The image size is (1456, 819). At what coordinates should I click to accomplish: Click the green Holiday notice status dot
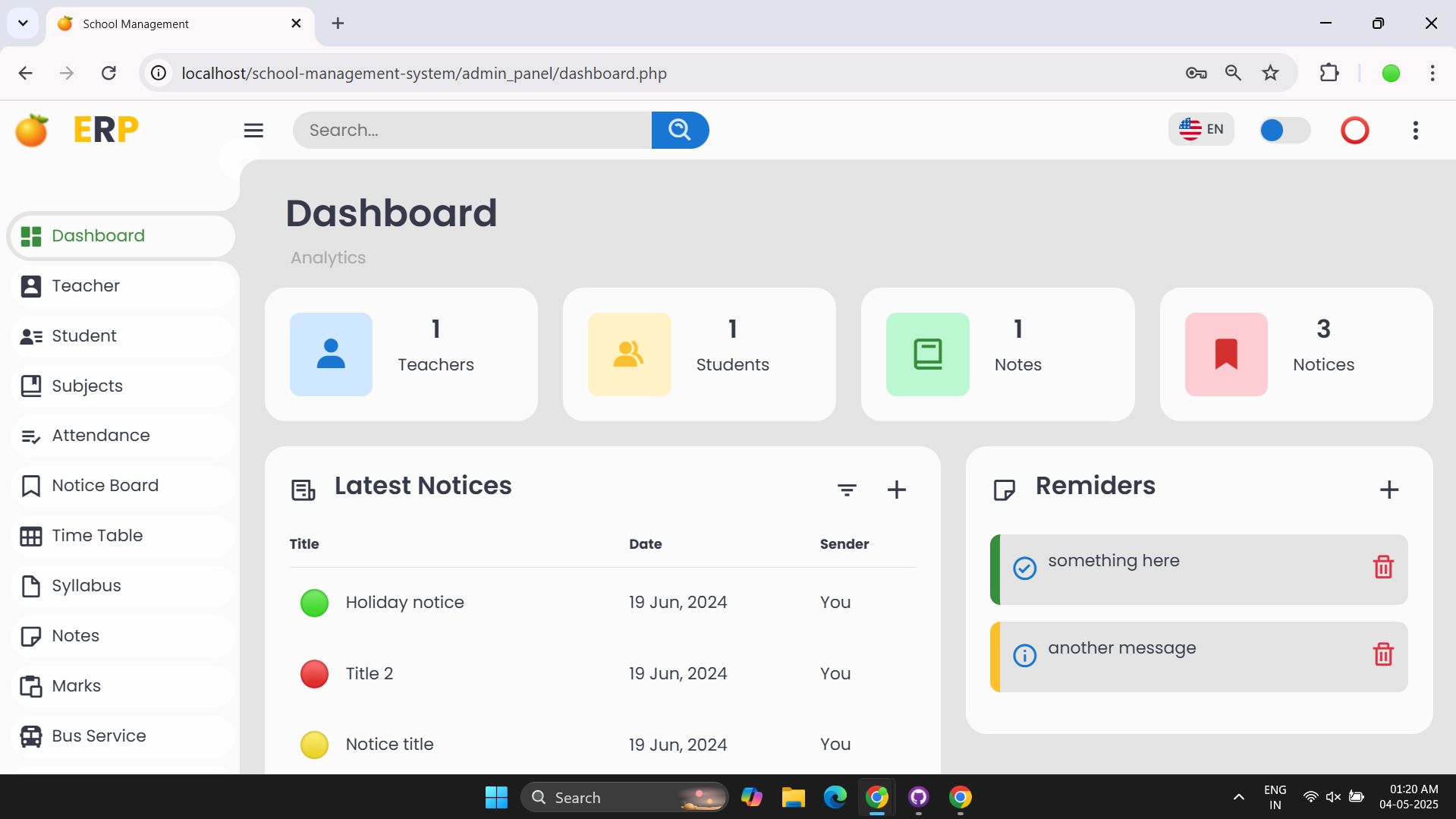pos(314,603)
